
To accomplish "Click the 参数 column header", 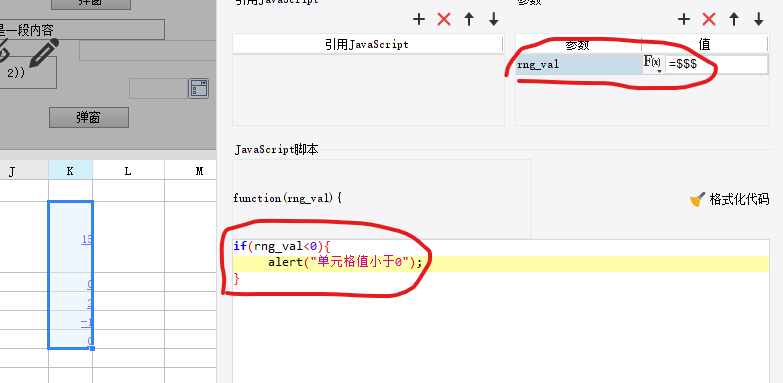I will [578, 44].
